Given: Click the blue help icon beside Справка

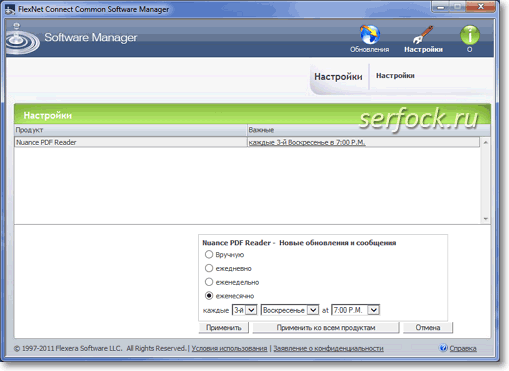Looking at the screenshot, I should [443, 348].
